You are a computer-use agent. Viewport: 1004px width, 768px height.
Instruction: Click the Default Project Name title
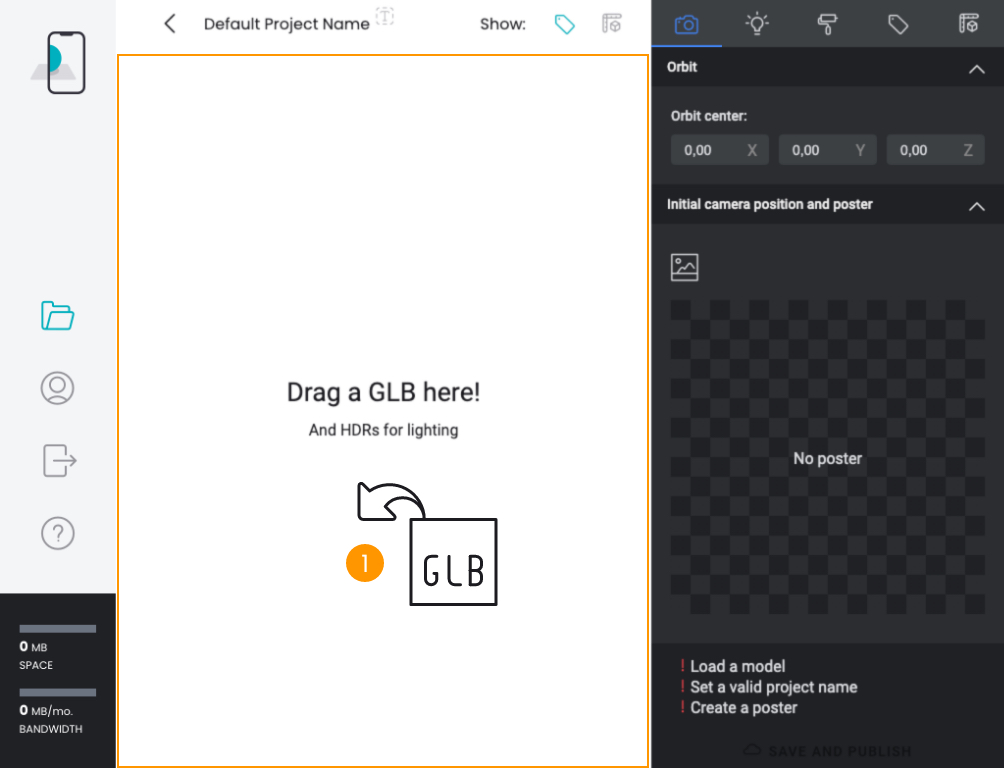pos(288,23)
